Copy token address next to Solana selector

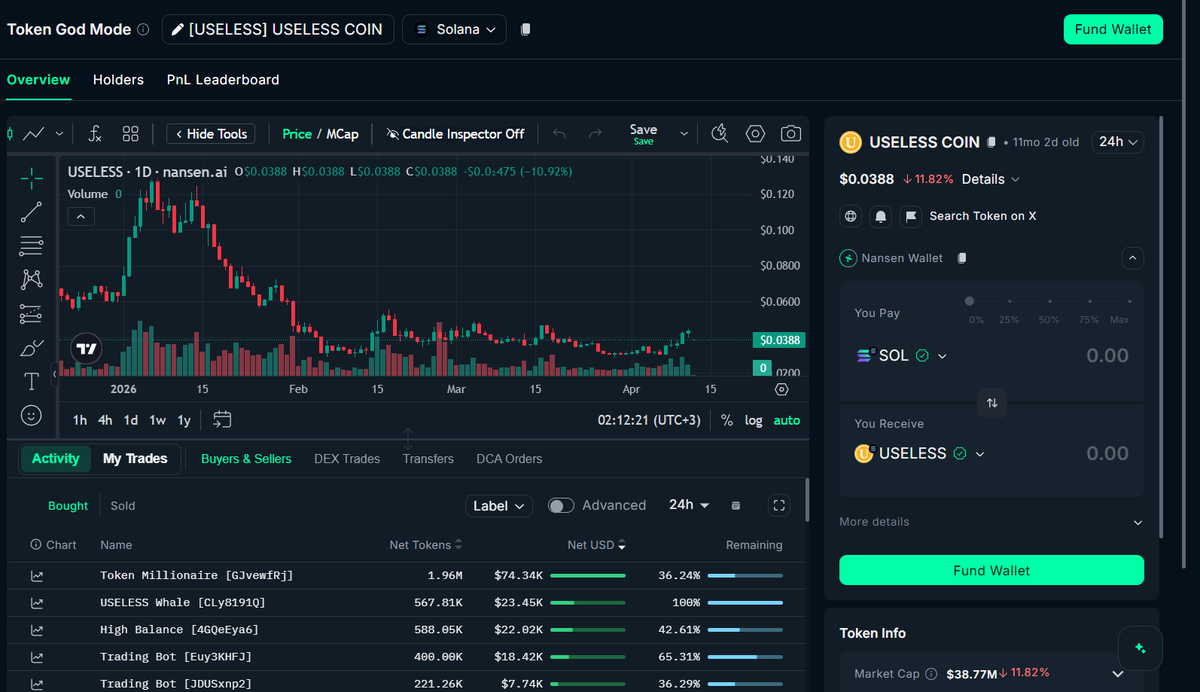526,30
